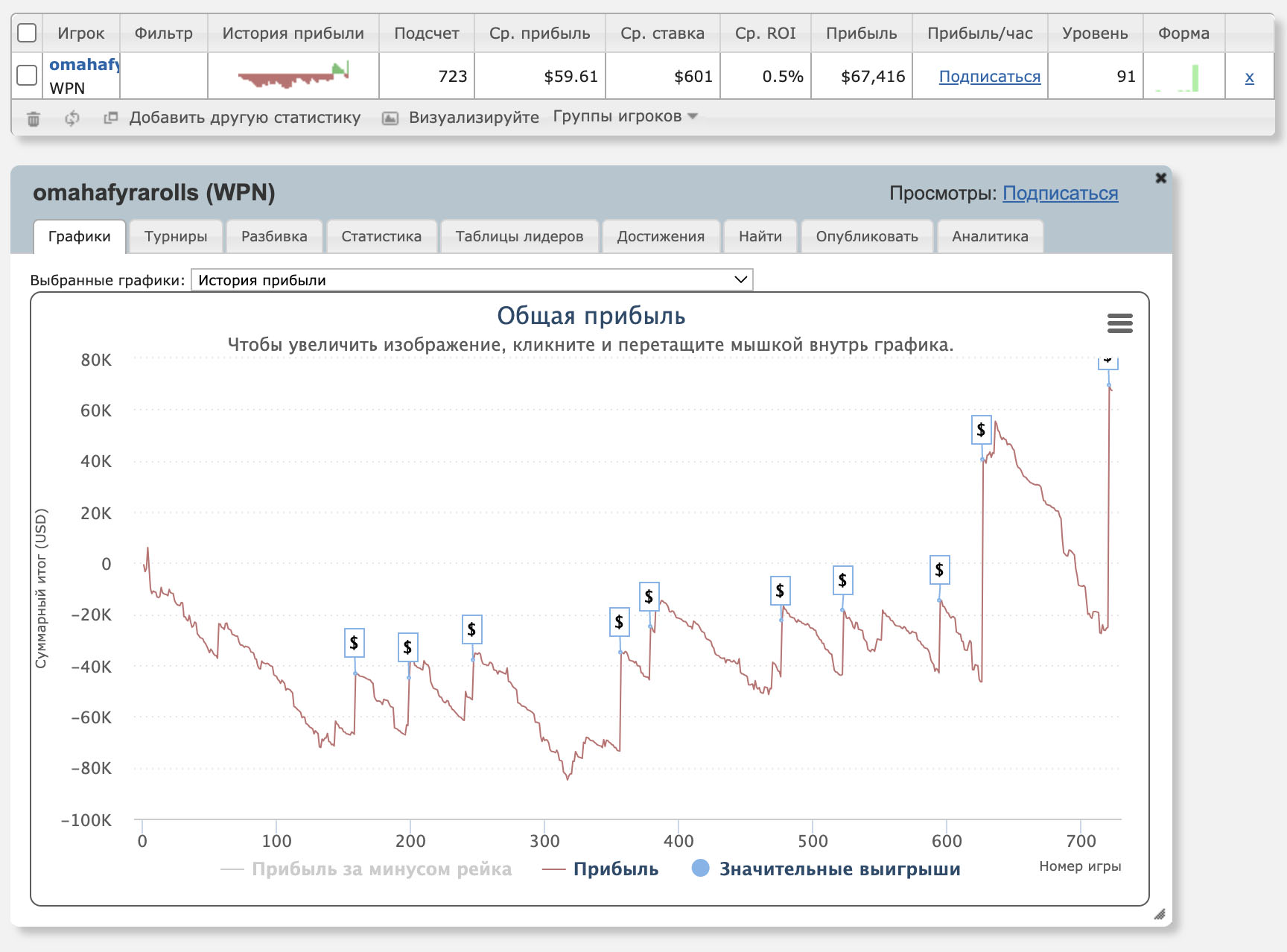Open the Таблицы лидеров tab
1287x952 pixels.
point(519,237)
